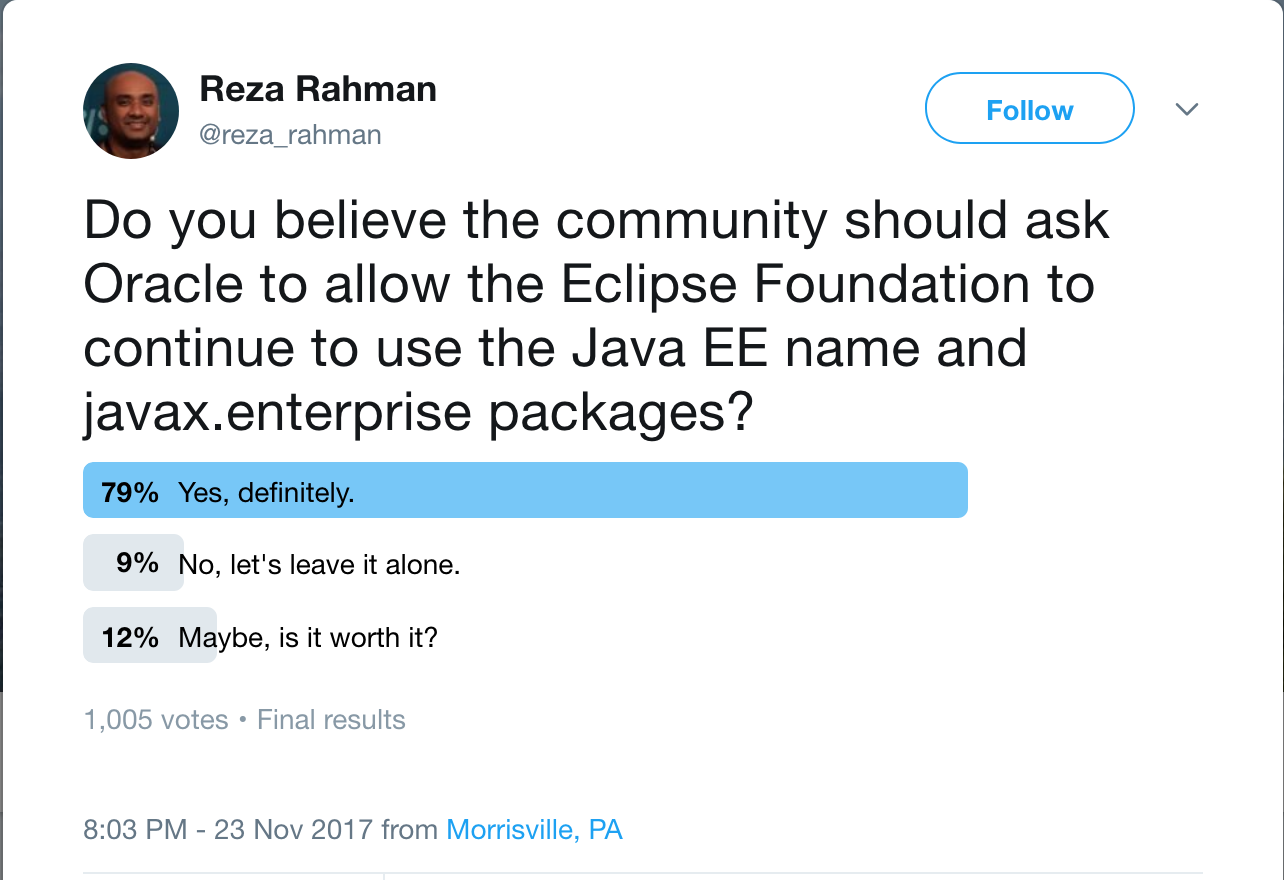Click the Follow button
The width and height of the screenshot is (1284, 880).
(1029, 108)
